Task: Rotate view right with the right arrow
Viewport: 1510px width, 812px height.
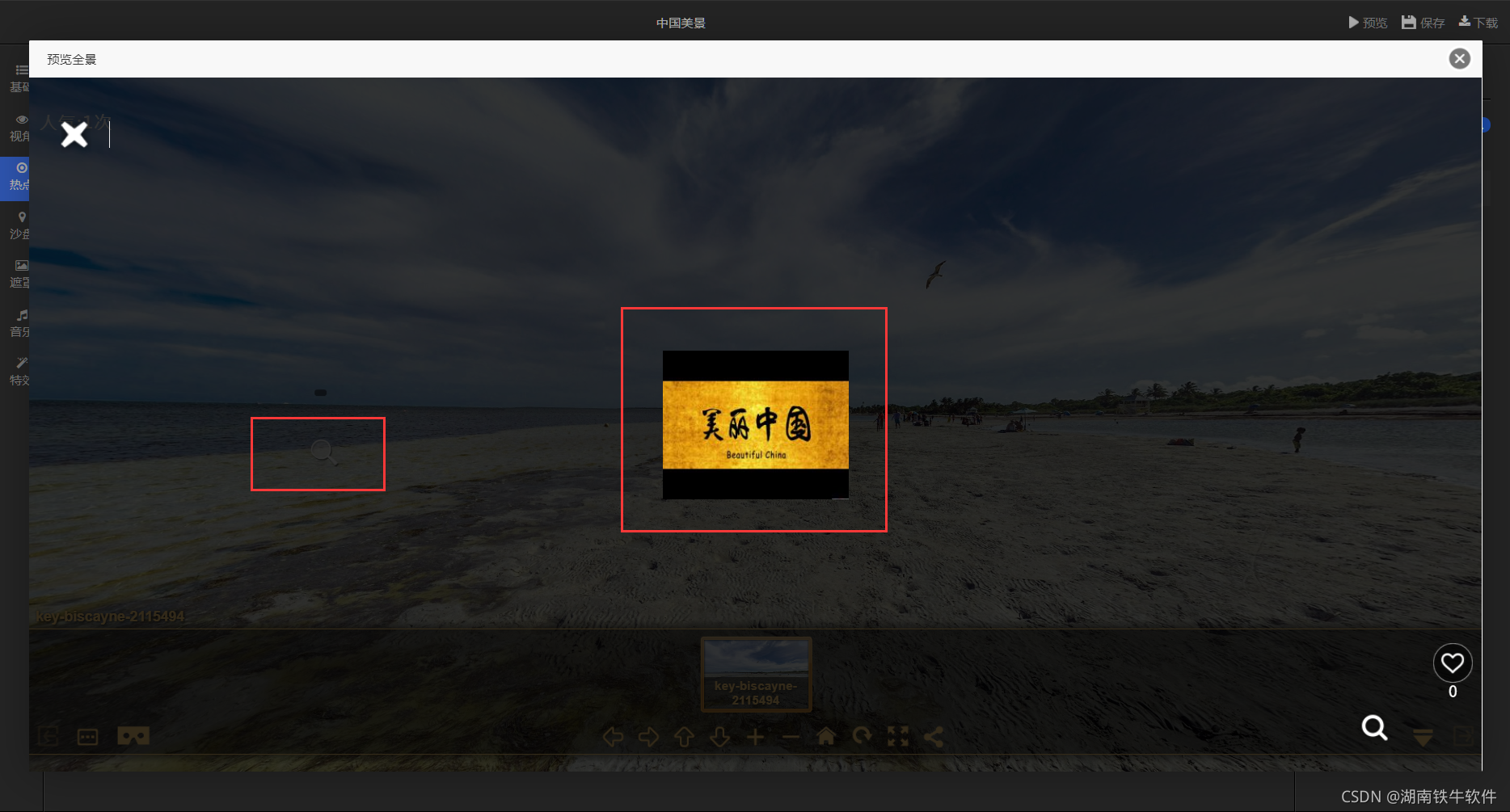Action: tap(648, 737)
